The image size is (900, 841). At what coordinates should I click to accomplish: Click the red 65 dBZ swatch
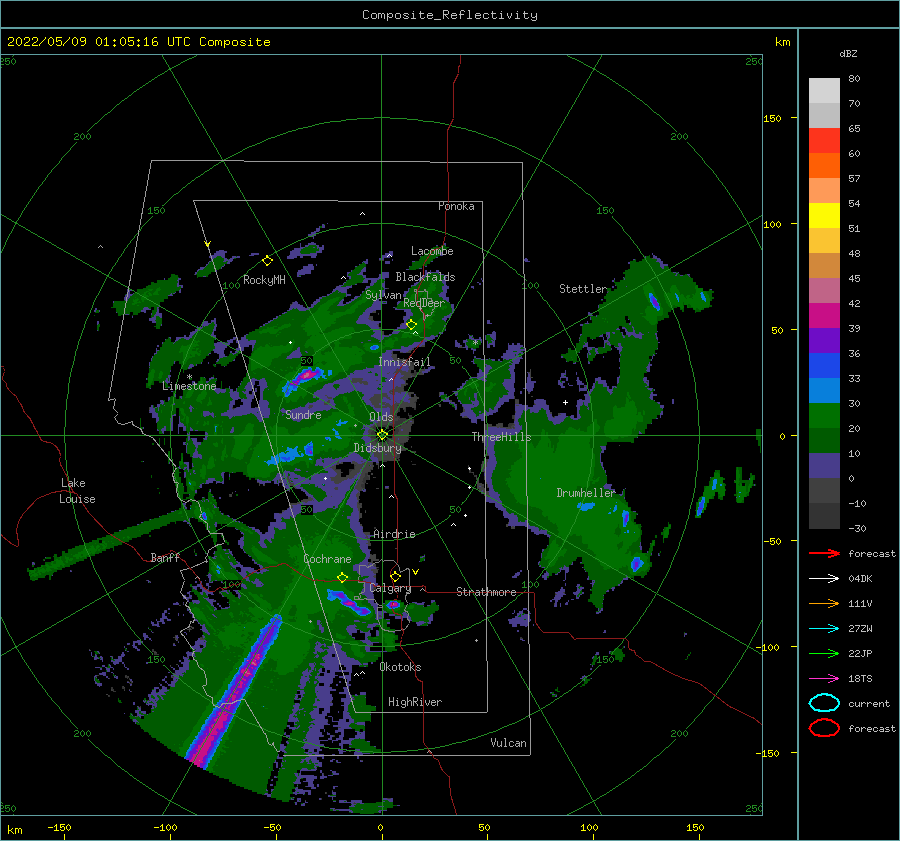[x=824, y=140]
